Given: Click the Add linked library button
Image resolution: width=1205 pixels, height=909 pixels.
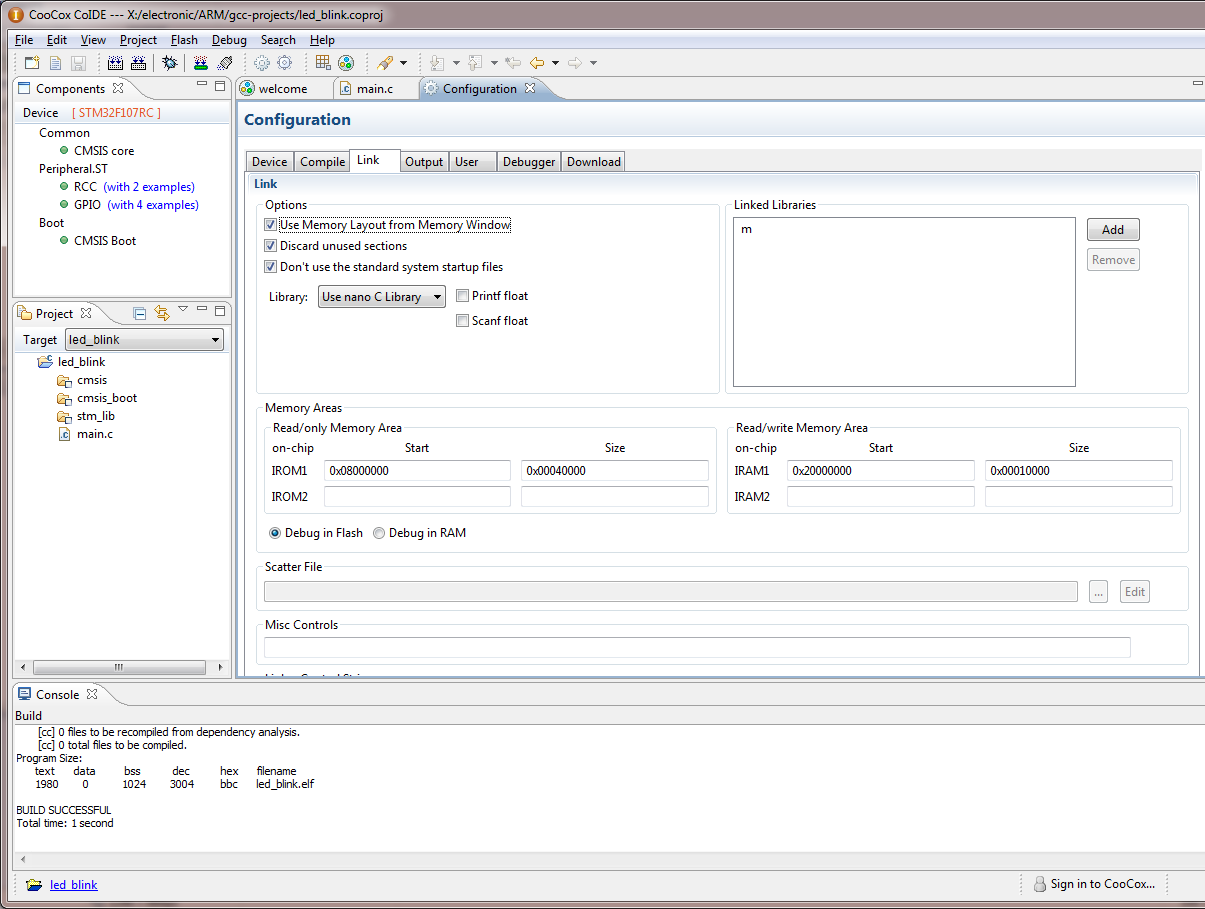Looking at the screenshot, I should 1113,230.
